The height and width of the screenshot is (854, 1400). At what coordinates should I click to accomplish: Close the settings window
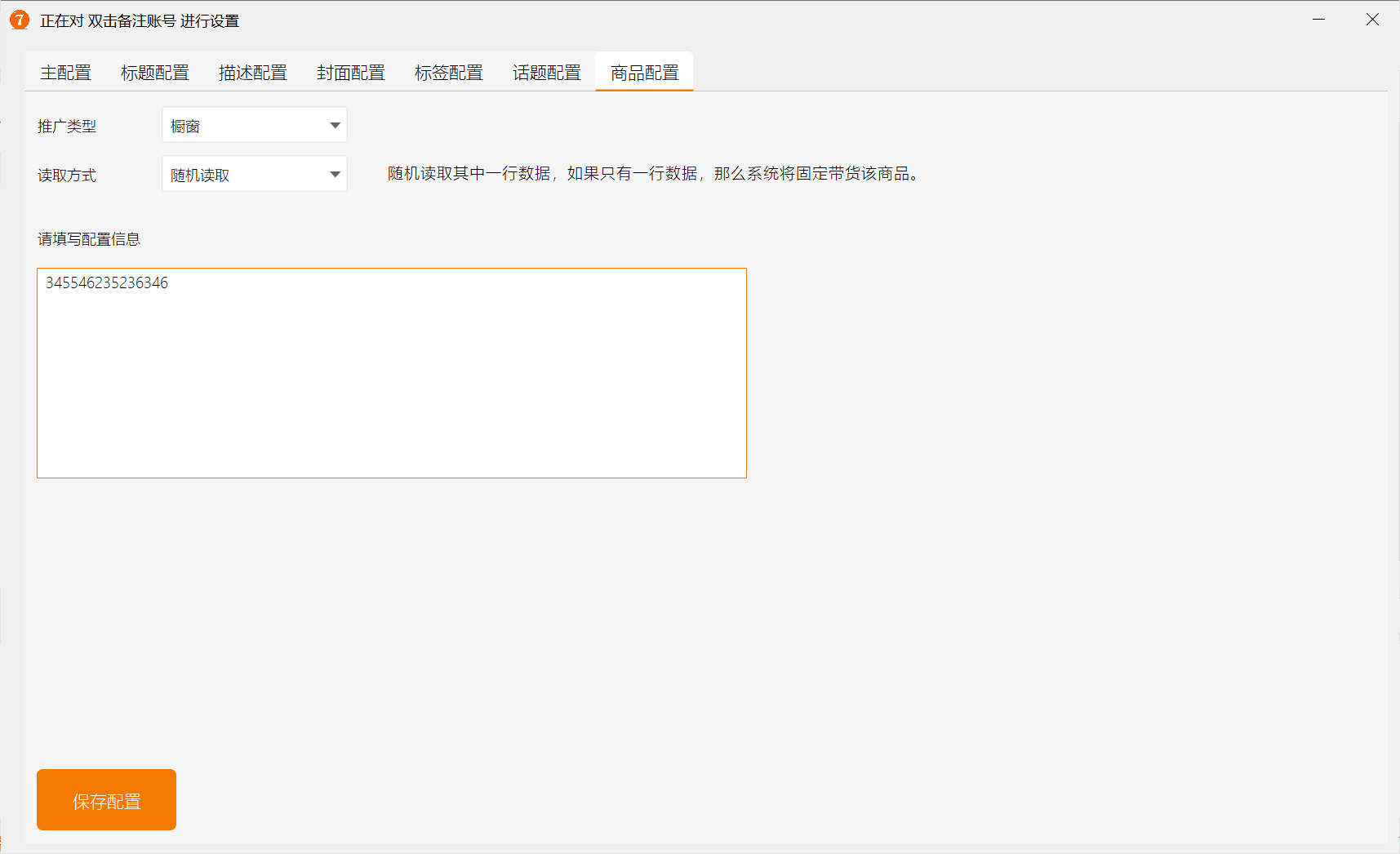[x=1372, y=20]
